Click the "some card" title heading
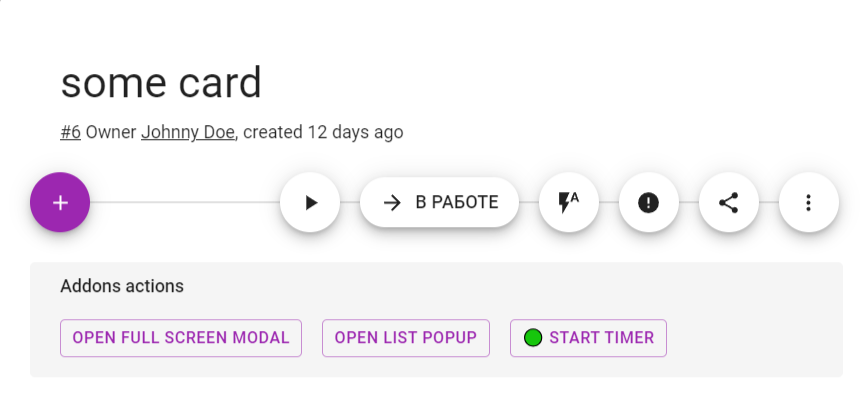The image size is (867, 402). coord(161,83)
